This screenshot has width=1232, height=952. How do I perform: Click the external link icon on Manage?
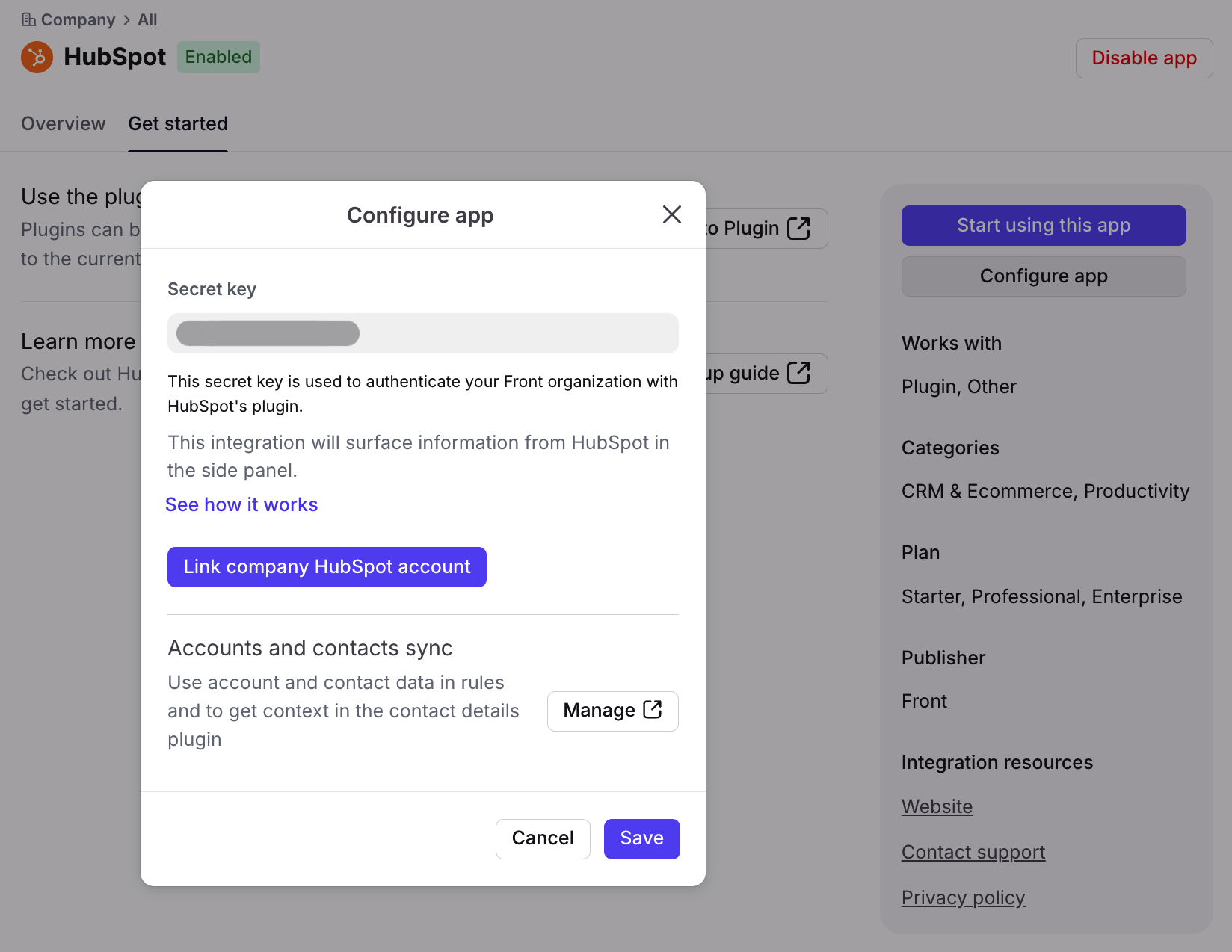pyautogui.click(x=653, y=710)
